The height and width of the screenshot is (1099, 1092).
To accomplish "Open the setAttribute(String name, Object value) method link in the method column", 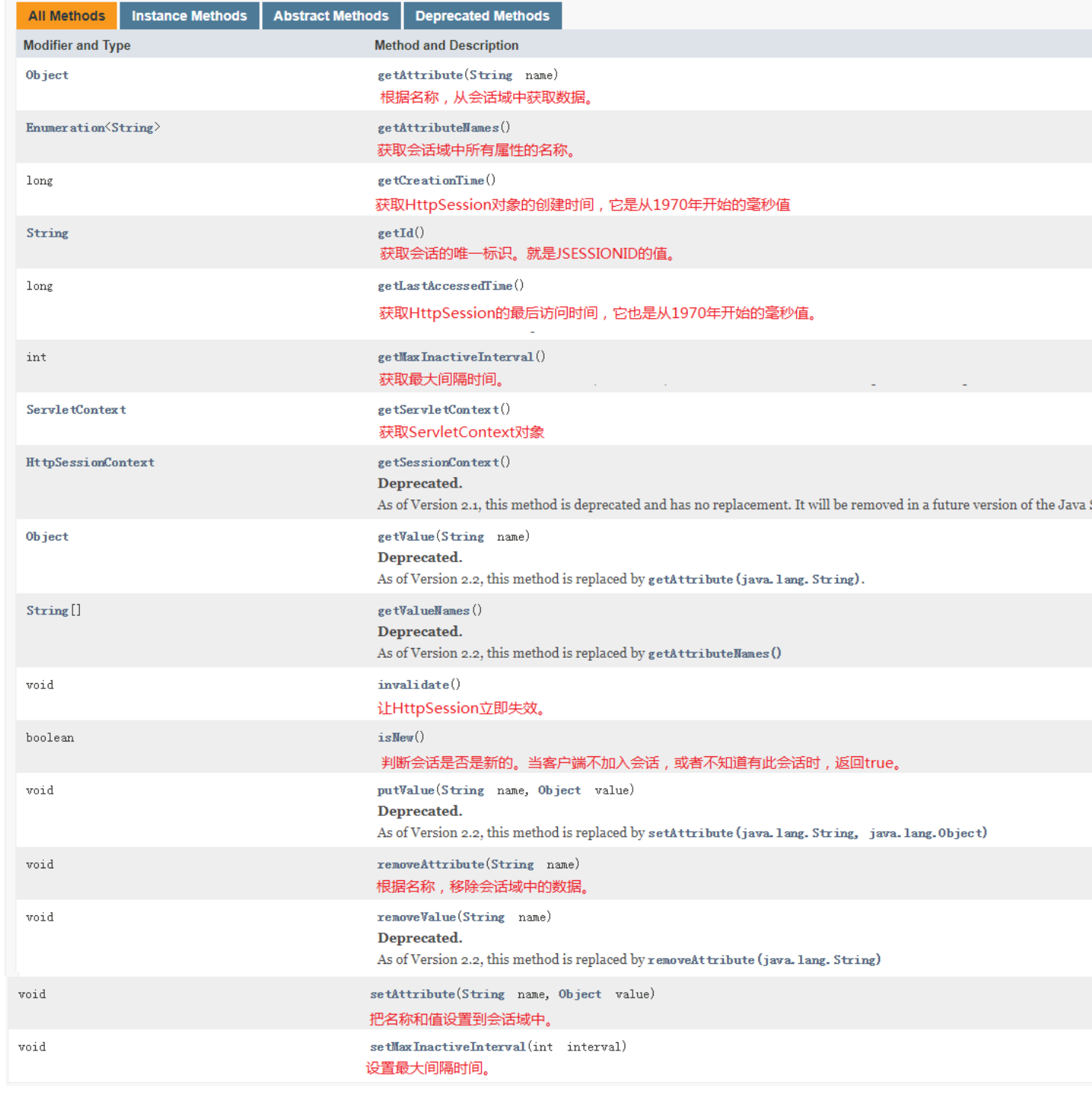I will pos(412,994).
